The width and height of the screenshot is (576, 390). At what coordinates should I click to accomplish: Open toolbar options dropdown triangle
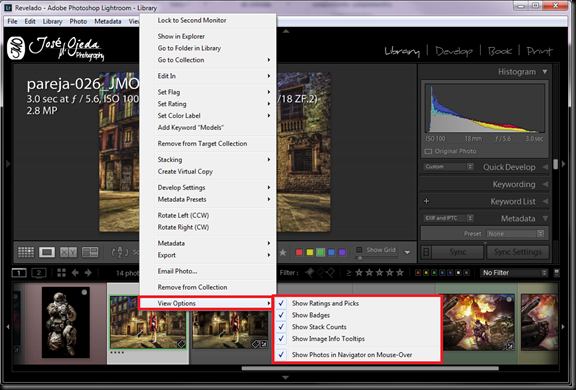coord(407,252)
